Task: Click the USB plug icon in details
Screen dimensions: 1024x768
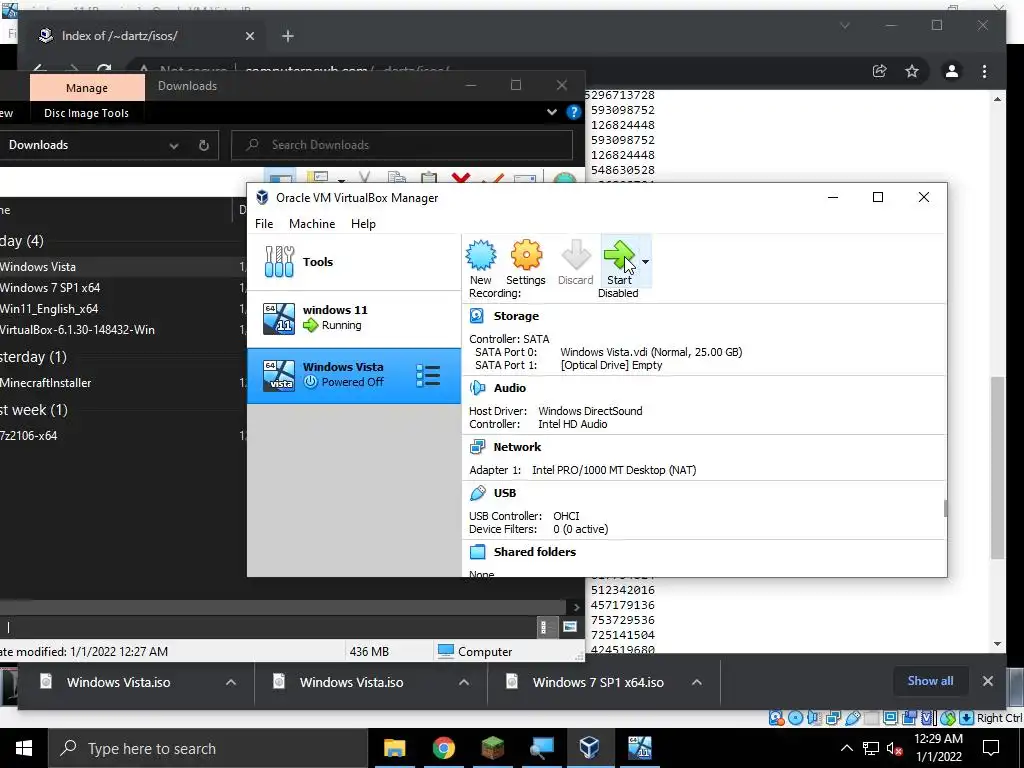Action: click(x=477, y=493)
